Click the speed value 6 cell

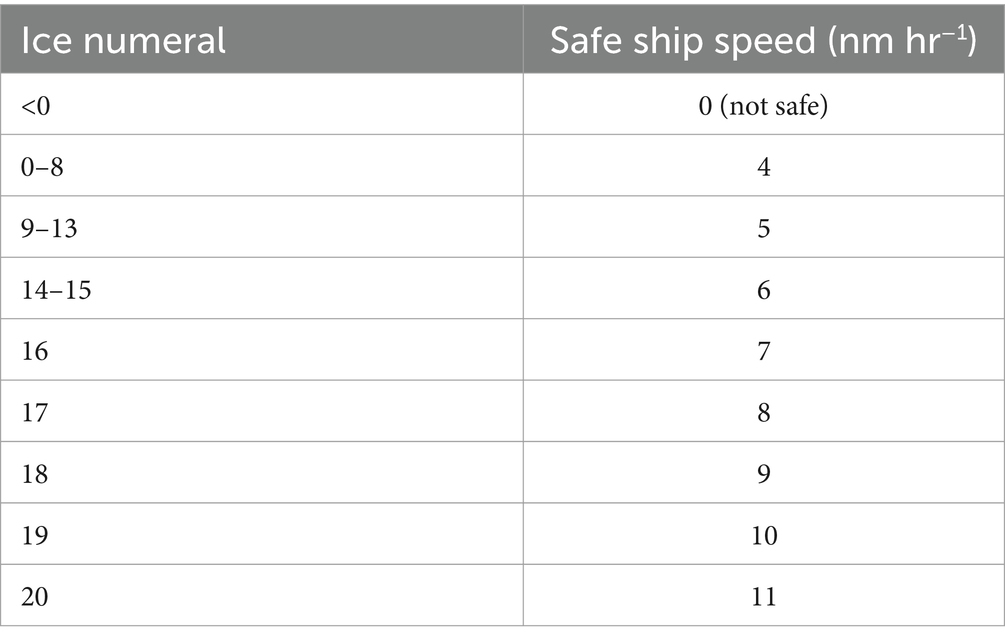tap(764, 288)
